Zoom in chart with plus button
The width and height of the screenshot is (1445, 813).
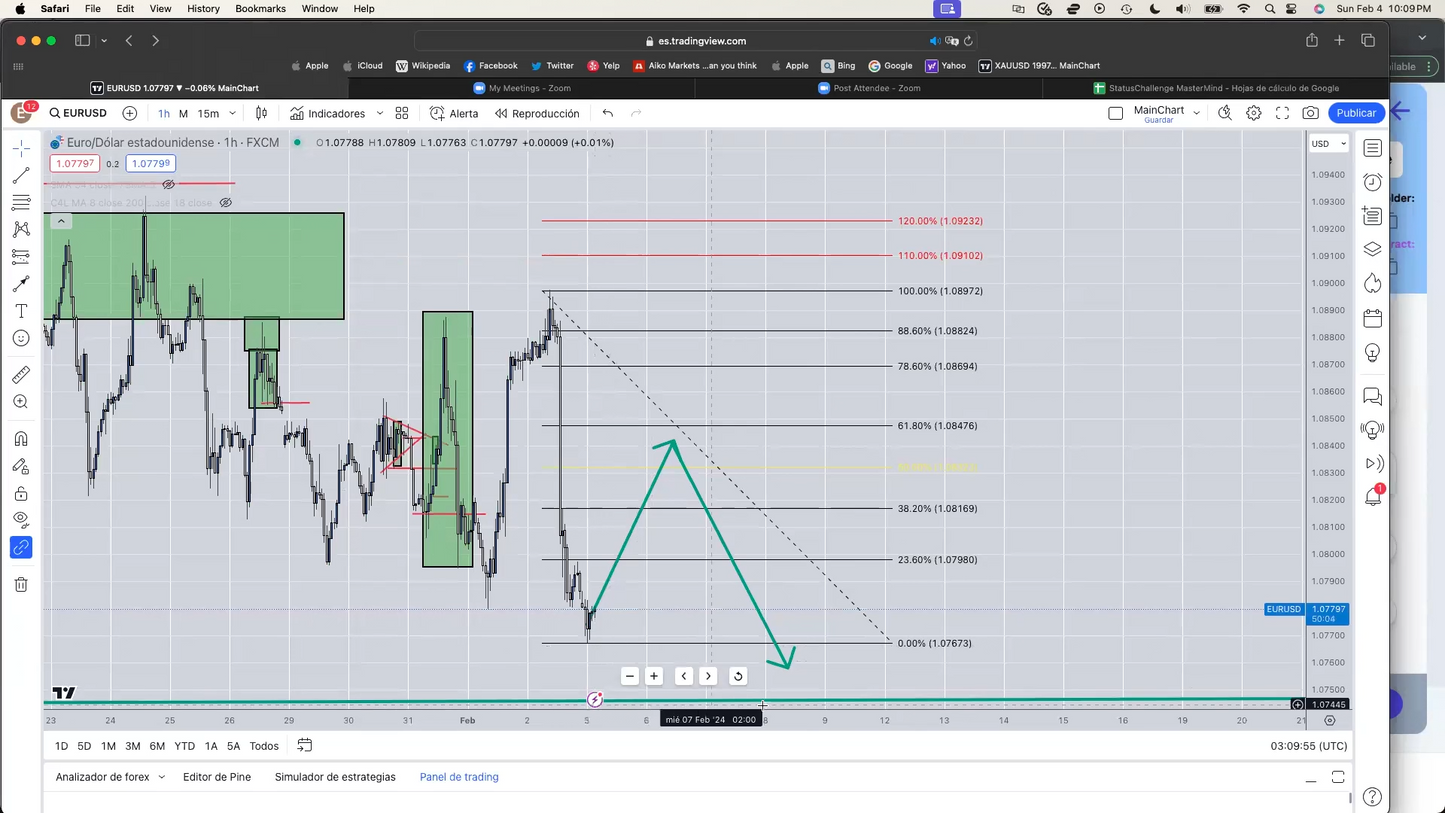click(654, 676)
